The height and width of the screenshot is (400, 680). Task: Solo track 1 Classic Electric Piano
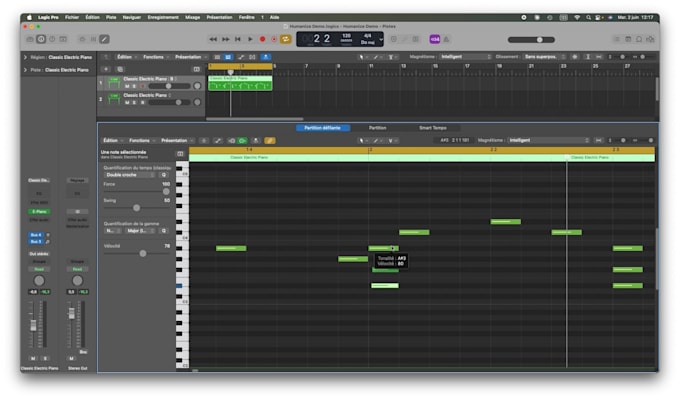click(134, 86)
